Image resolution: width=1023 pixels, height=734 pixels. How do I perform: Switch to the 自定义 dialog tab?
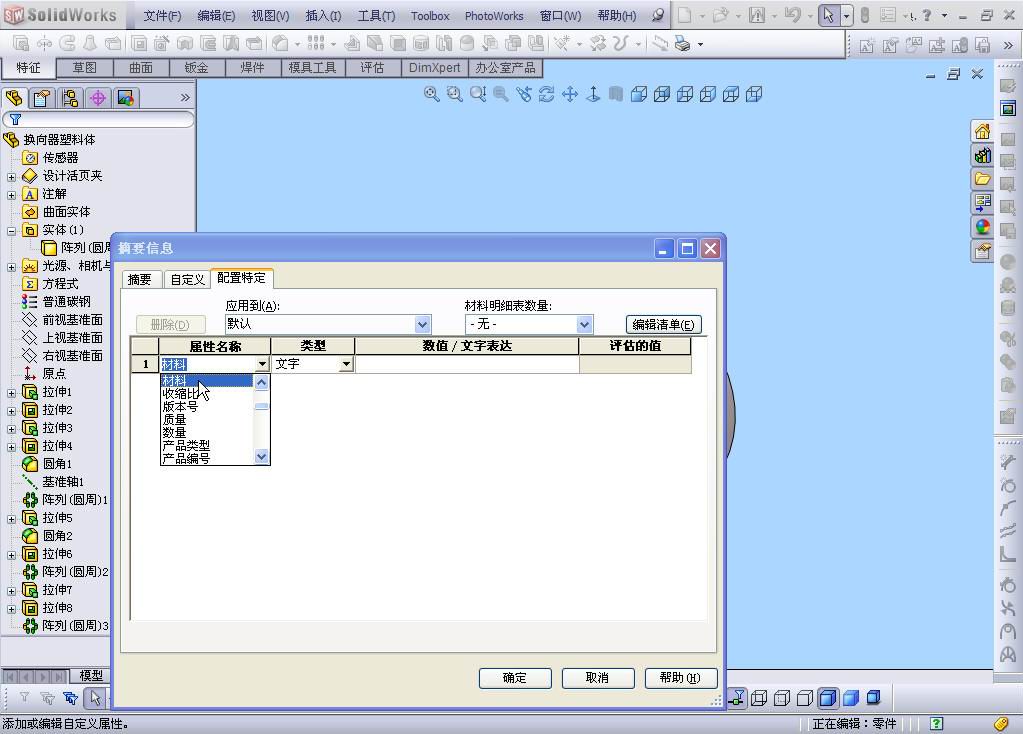click(187, 279)
